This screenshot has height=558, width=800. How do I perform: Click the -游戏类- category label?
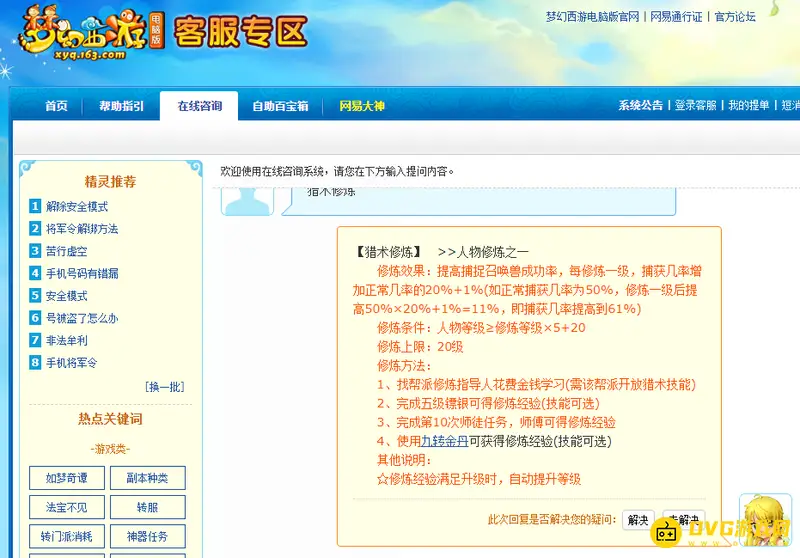pyautogui.click(x=110, y=449)
